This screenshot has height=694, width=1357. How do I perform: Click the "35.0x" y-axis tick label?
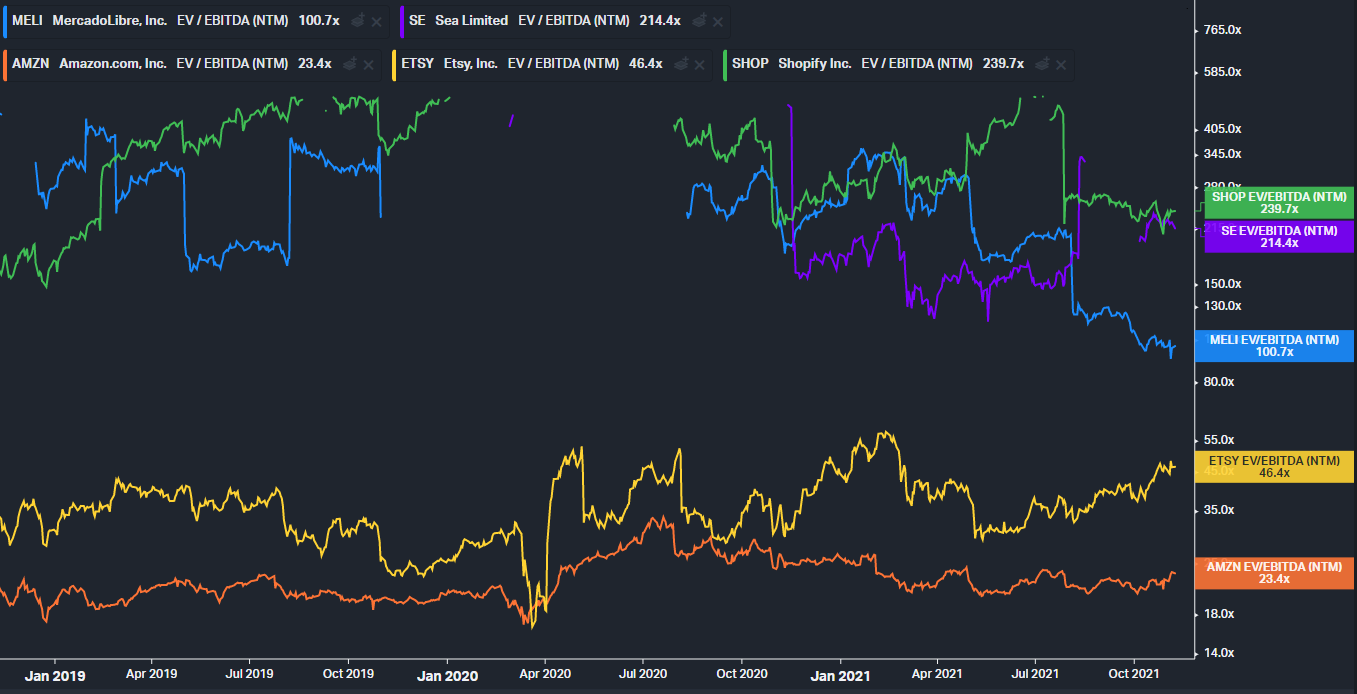[1220, 510]
